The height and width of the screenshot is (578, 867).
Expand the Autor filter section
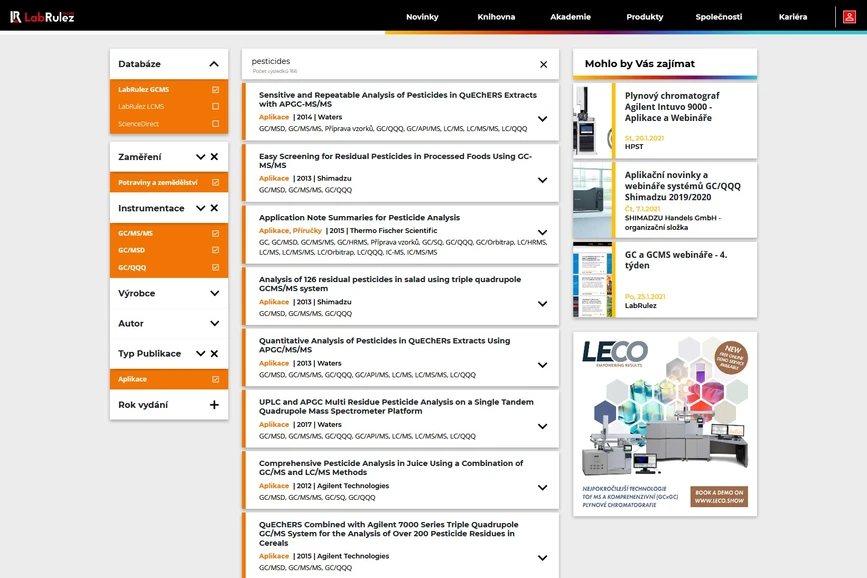214,323
